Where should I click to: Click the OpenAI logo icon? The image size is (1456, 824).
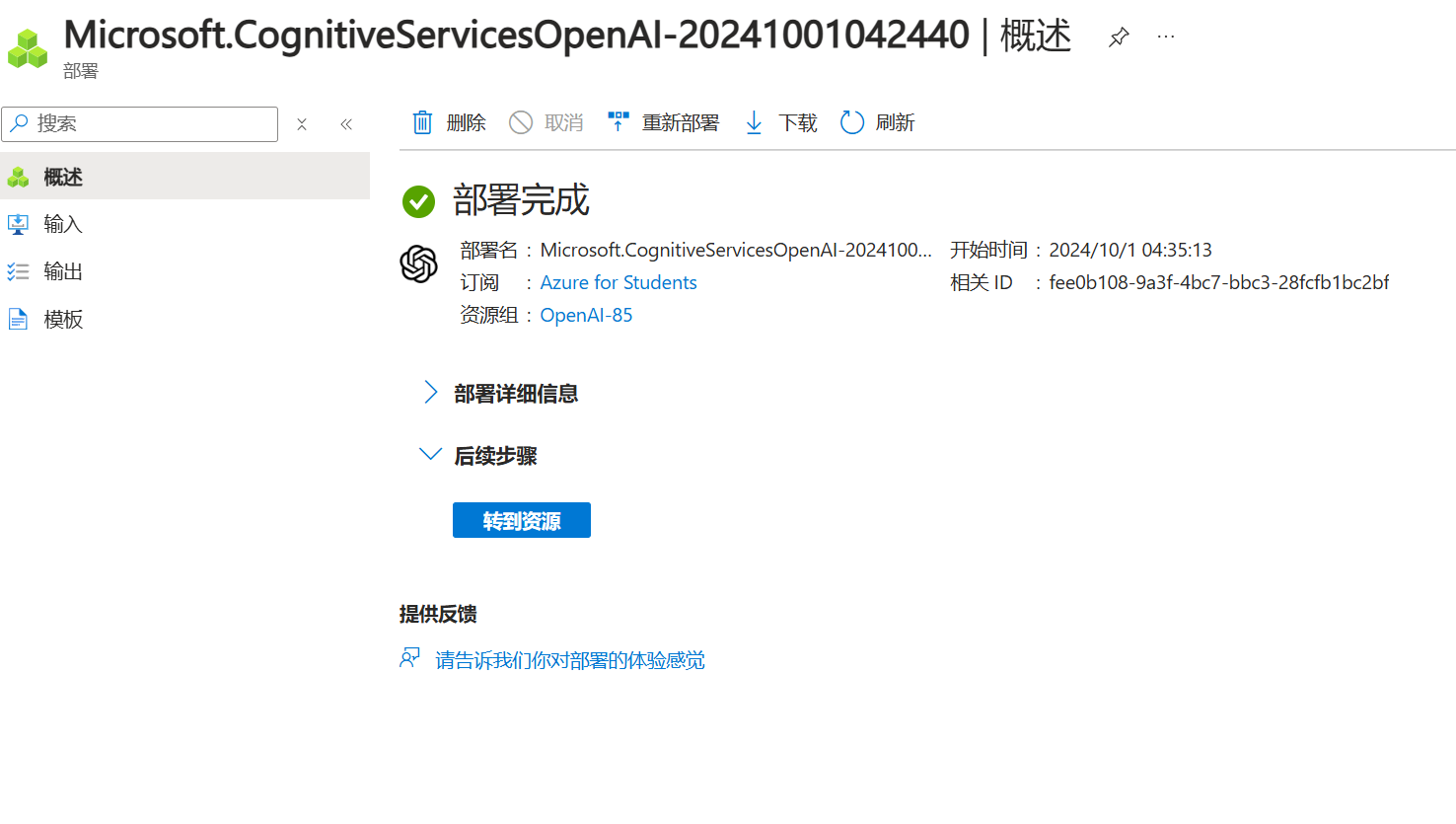pos(418,264)
